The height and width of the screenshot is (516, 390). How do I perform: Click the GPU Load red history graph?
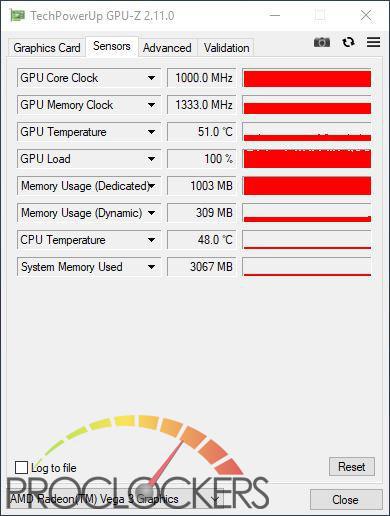[307, 159]
